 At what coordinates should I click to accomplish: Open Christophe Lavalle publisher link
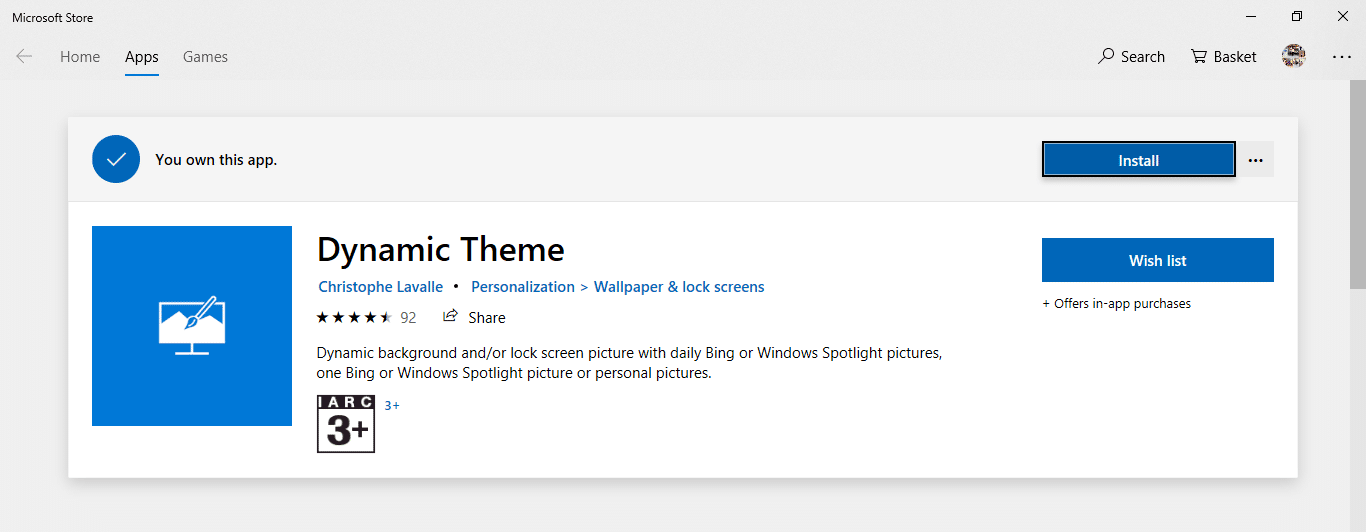click(380, 287)
